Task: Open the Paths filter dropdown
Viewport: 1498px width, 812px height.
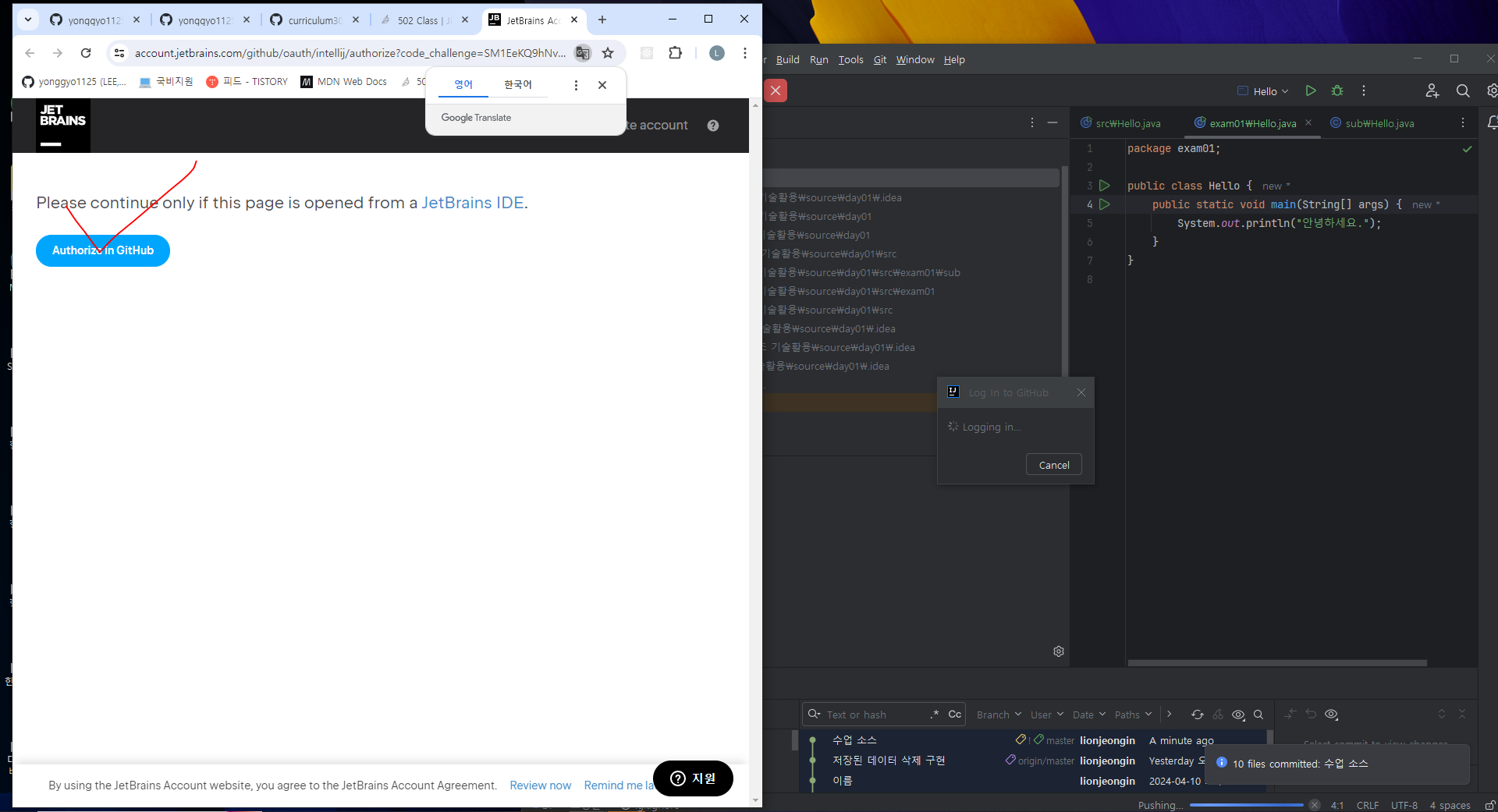Action: click(1133, 714)
